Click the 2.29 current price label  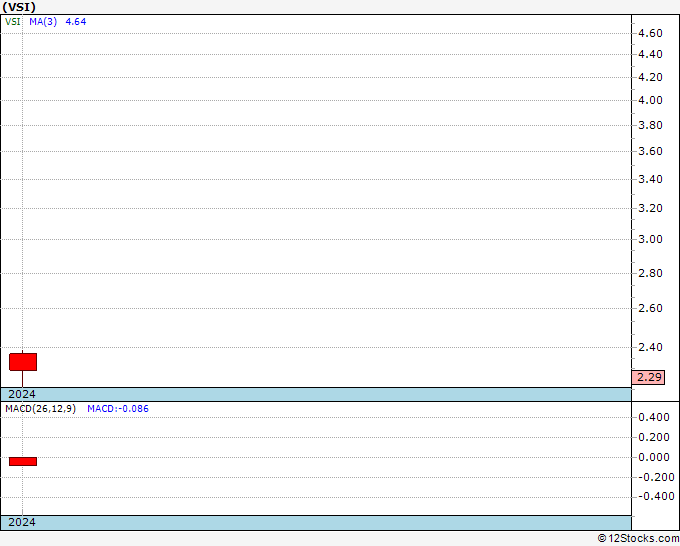point(648,377)
